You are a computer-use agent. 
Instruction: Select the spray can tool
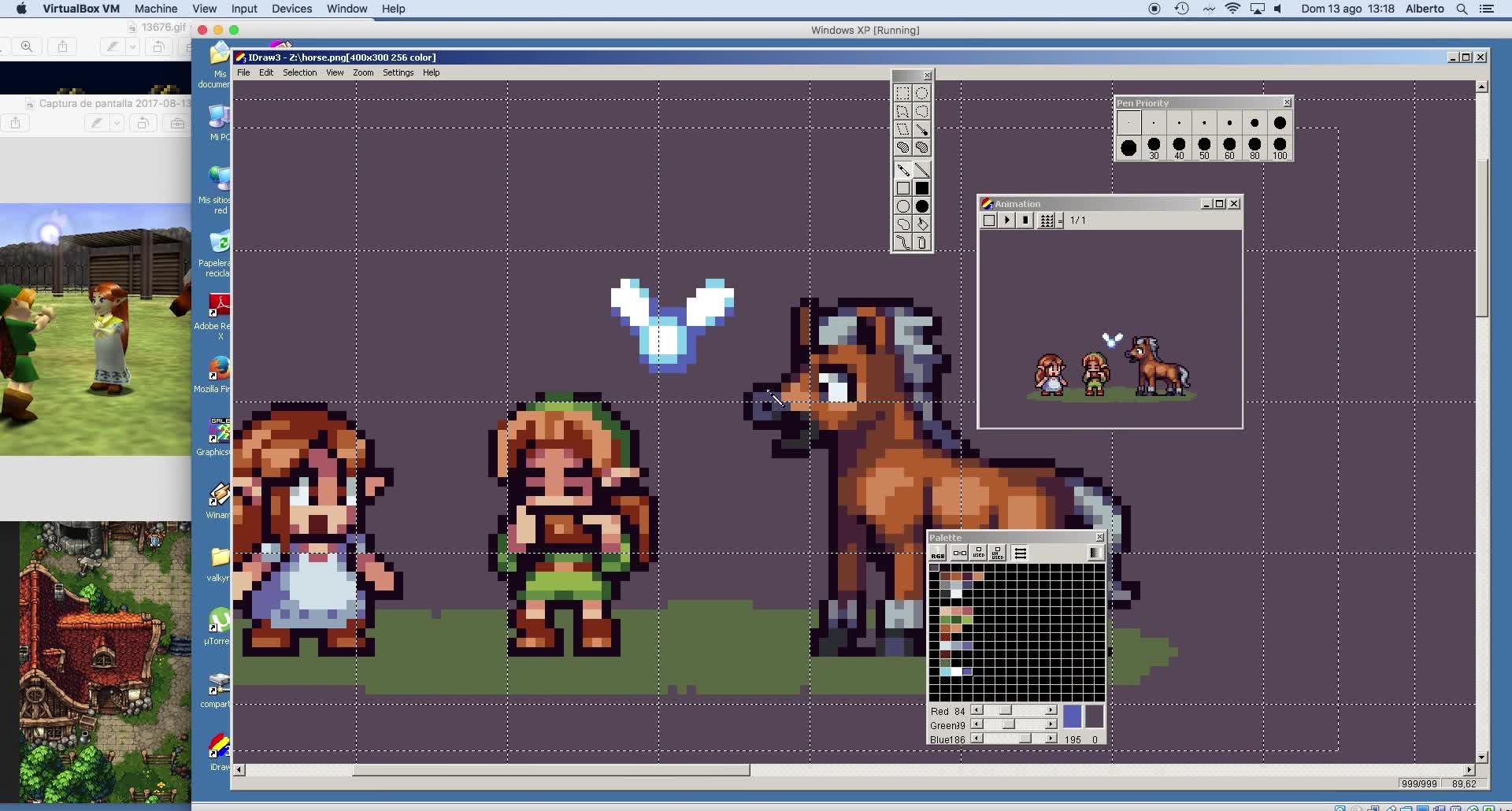[x=921, y=243]
